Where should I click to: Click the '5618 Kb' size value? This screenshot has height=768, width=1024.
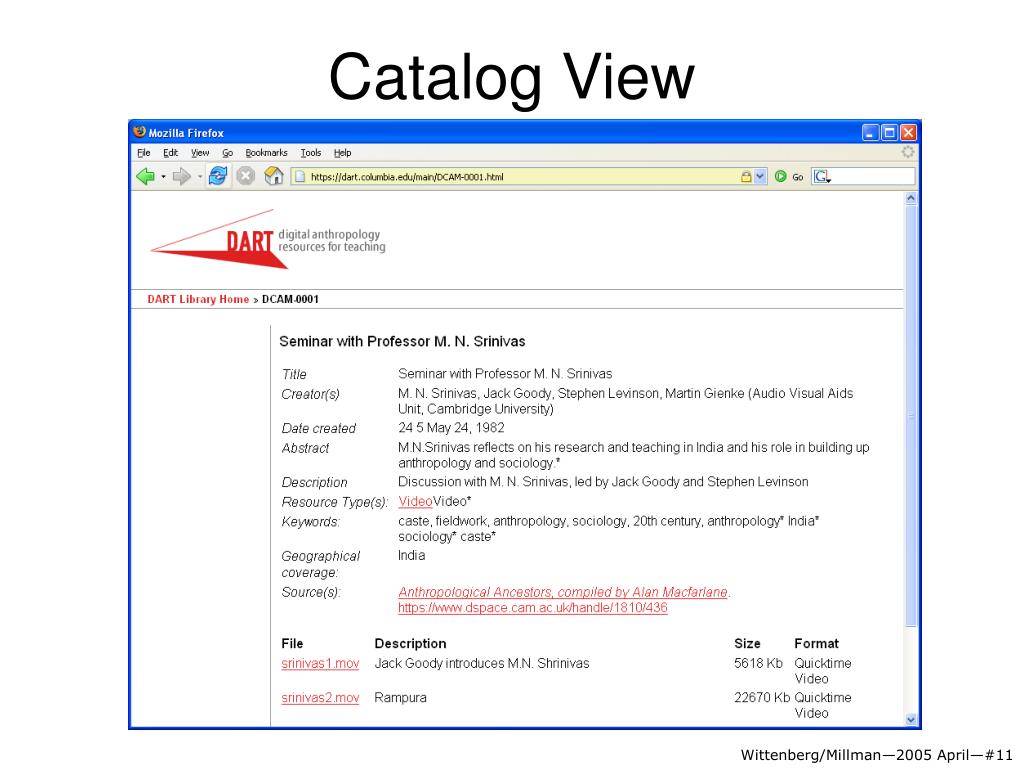coord(758,664)
